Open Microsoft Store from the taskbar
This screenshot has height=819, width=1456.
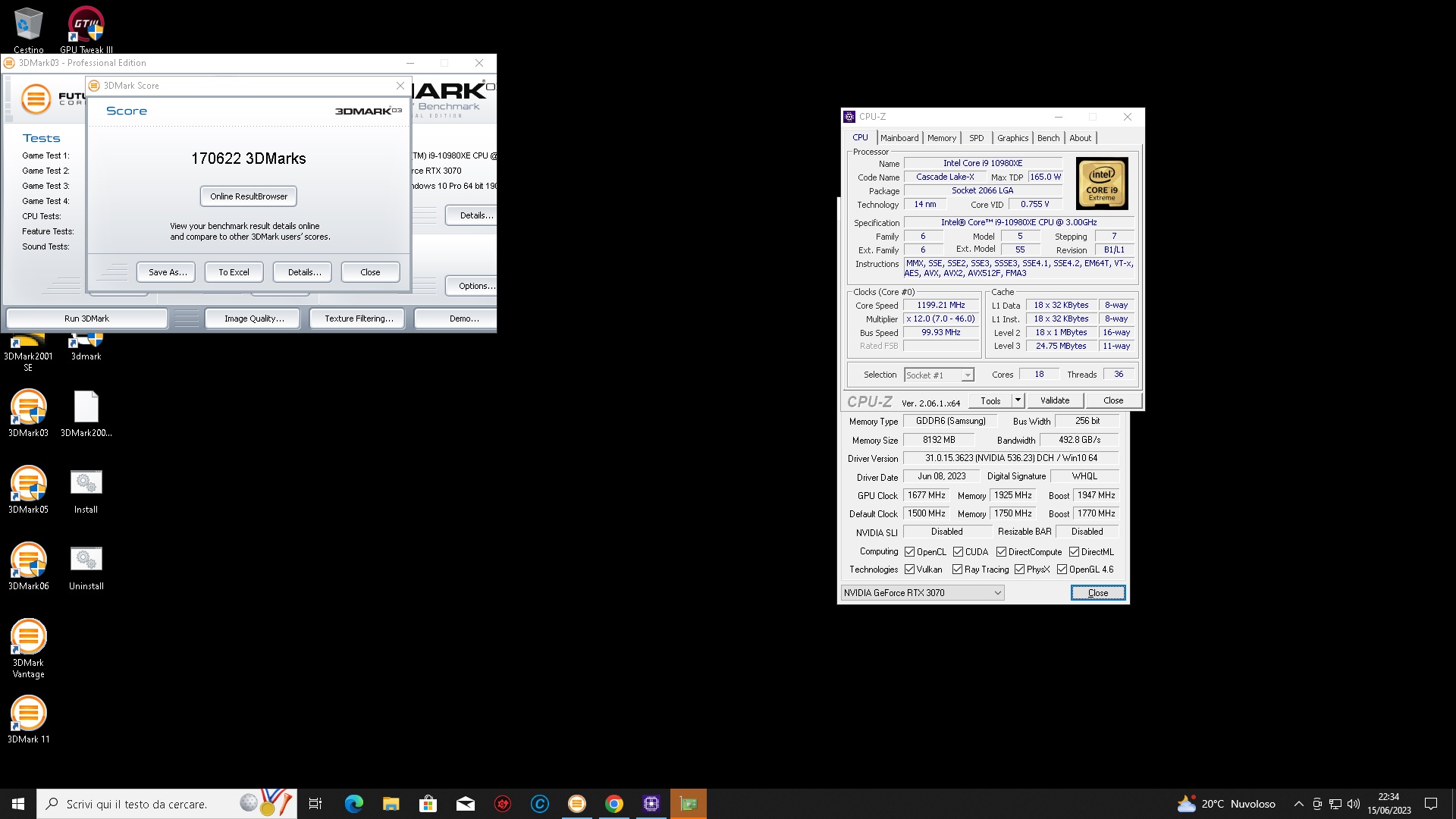(x=428, y=804)
